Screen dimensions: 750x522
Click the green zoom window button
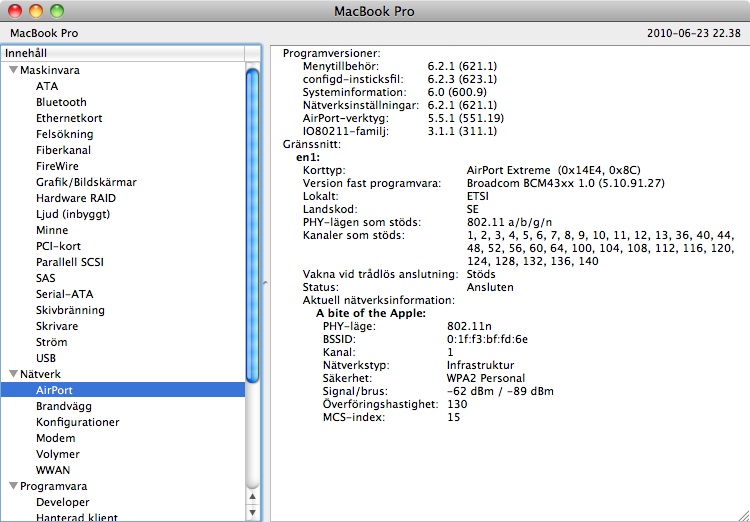(x=57, y=11)
